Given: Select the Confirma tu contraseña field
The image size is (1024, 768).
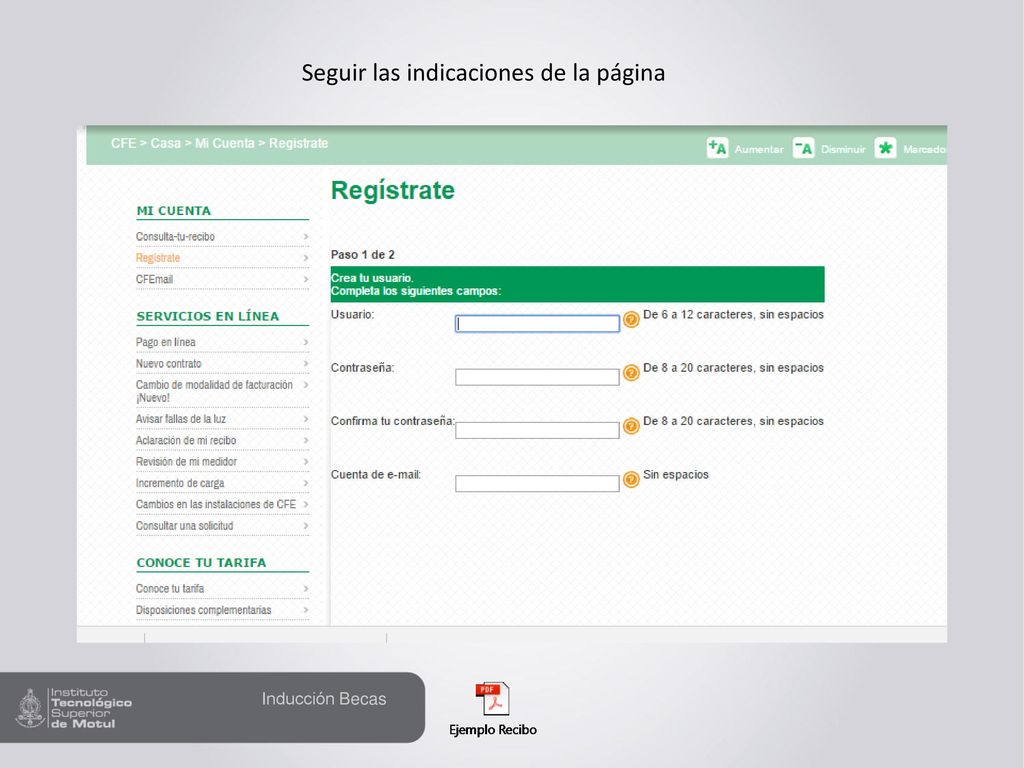Looking at the screenshot, I should 537,430.
